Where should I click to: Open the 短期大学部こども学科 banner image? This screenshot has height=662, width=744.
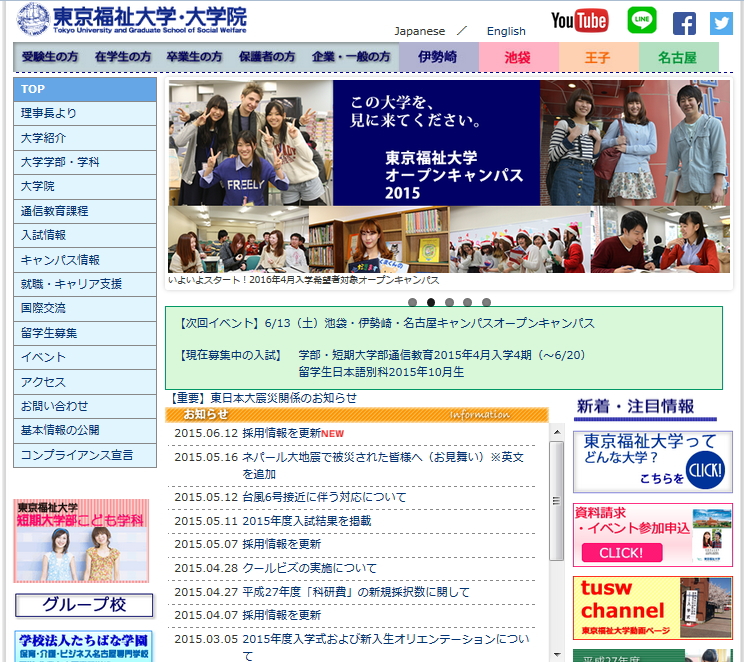[x=81, y=541]
